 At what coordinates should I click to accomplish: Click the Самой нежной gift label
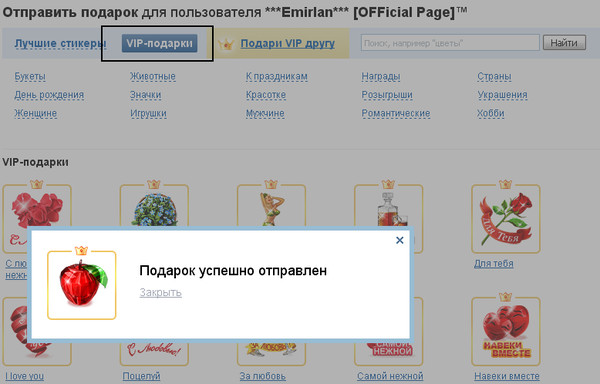pyautogui.click(x=390, y=376)
